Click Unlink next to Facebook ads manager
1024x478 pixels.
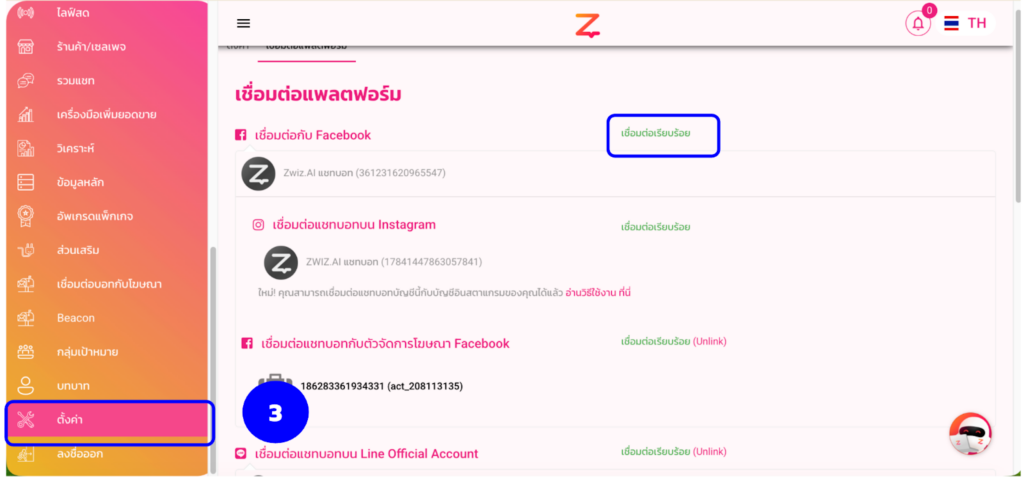[709, 342]
